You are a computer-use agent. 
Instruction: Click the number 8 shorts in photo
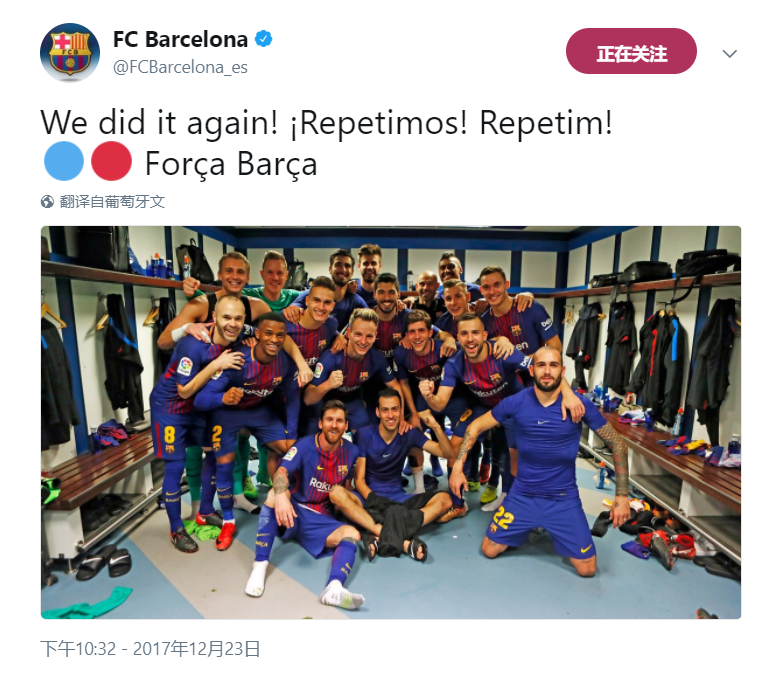pos(169,434)
